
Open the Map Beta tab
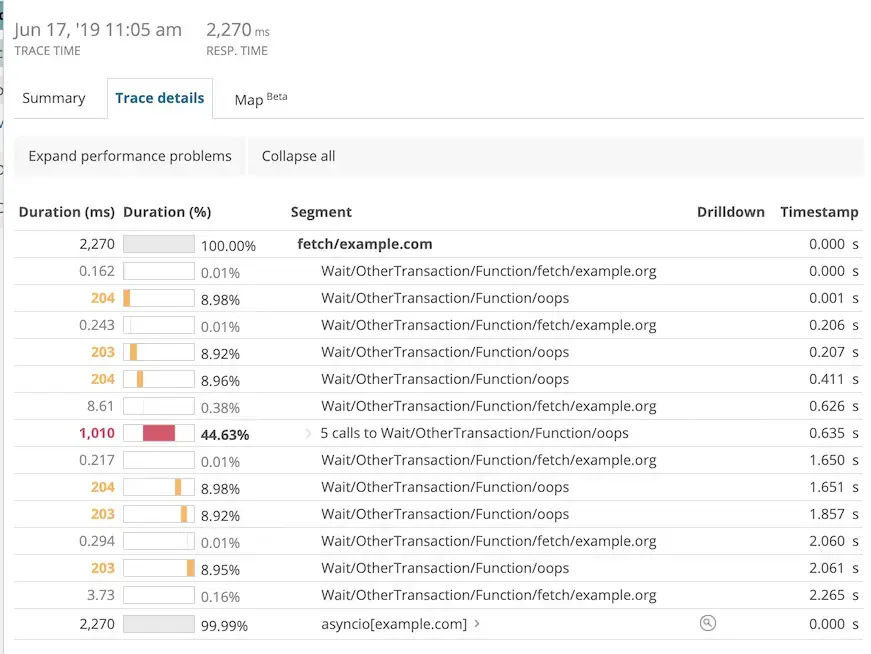pos(259,99)
